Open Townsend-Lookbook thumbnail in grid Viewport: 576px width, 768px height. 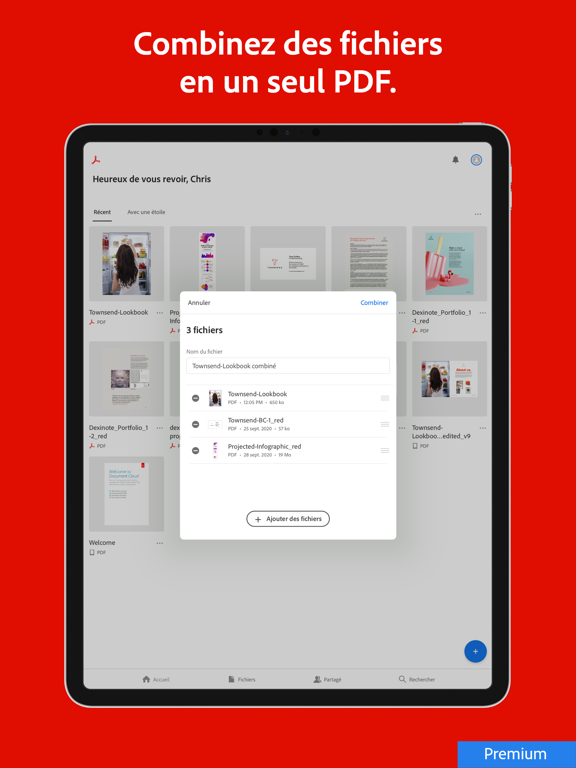pos(126,264)
